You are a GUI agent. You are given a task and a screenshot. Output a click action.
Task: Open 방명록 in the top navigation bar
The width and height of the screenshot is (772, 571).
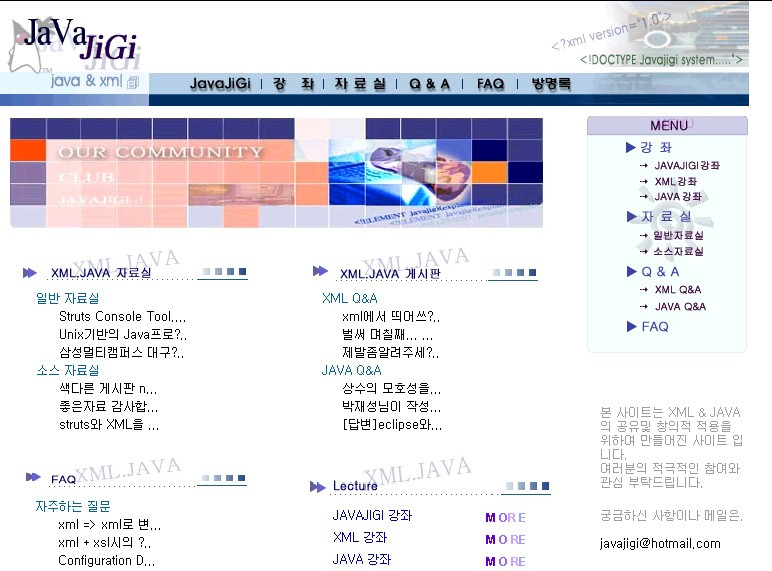coord(551,84)
